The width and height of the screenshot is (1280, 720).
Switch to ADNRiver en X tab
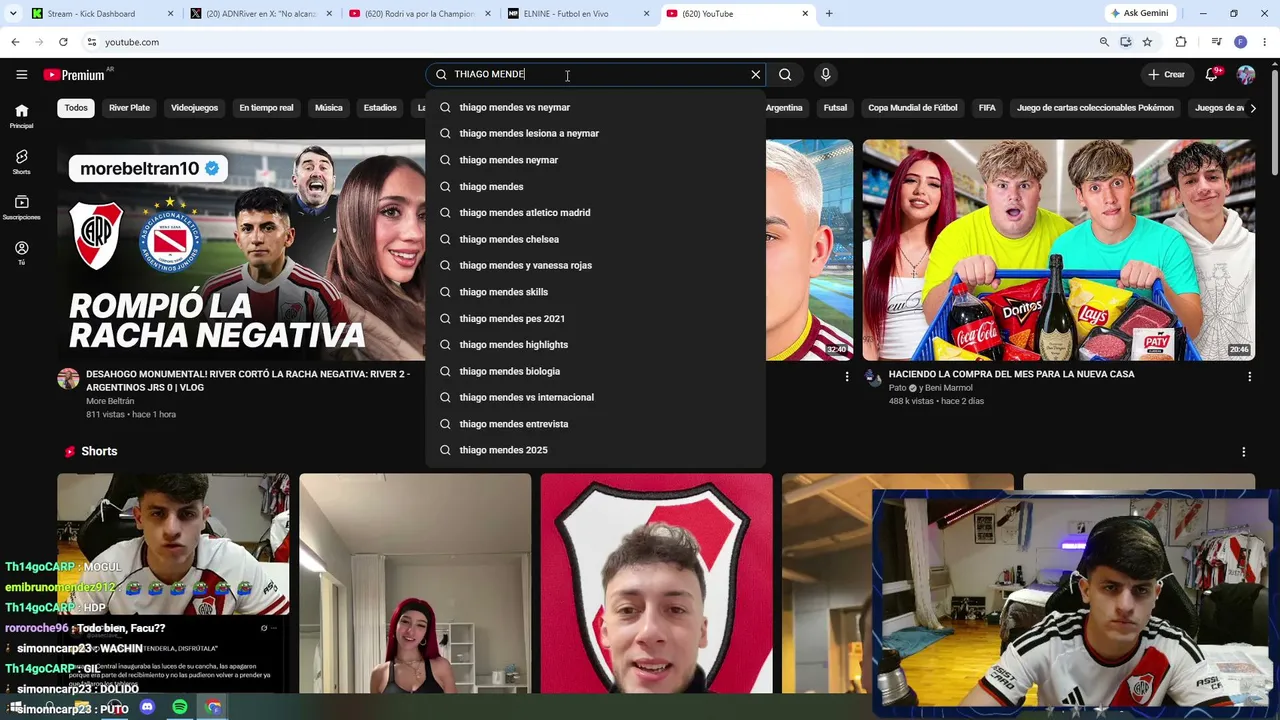pos(259,14)
